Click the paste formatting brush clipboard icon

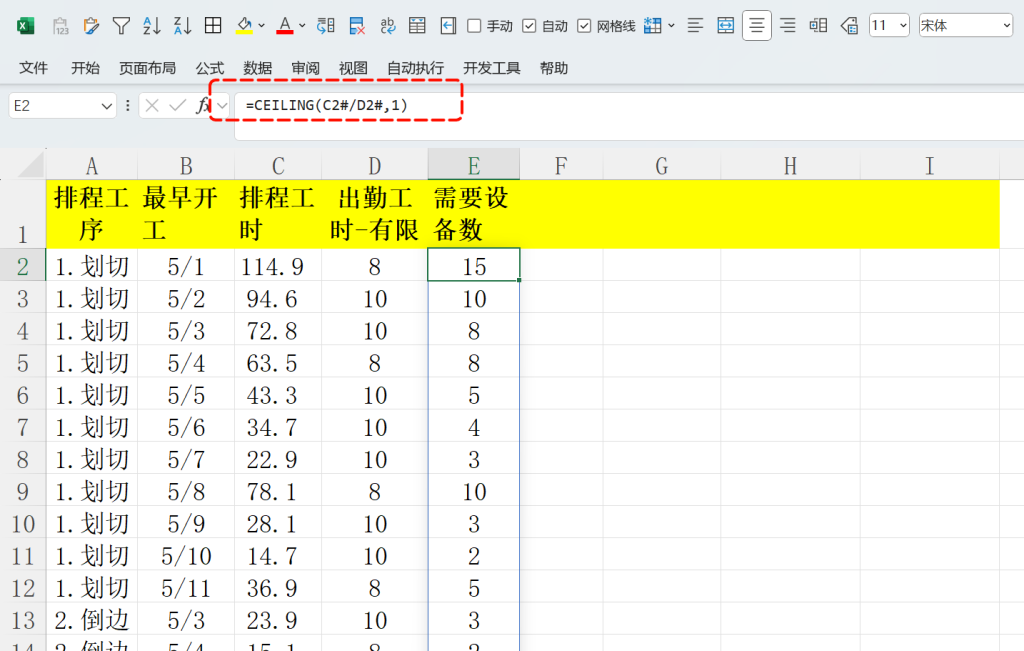[x=91, y=26]
